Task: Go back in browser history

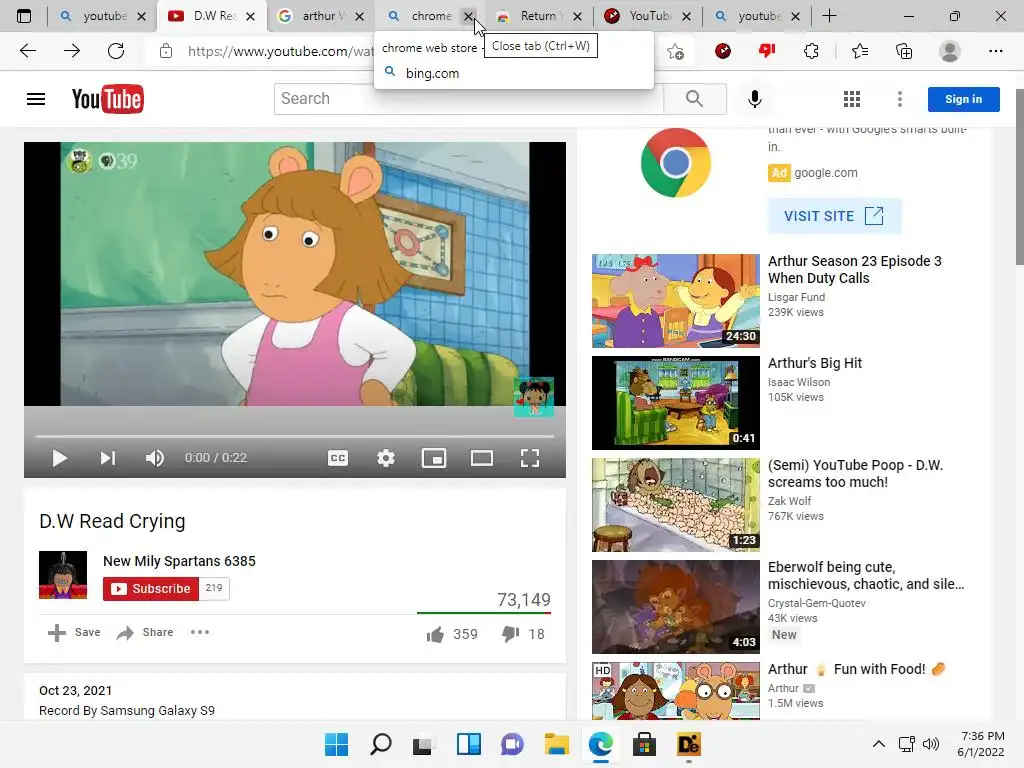Action: [28, 51]
